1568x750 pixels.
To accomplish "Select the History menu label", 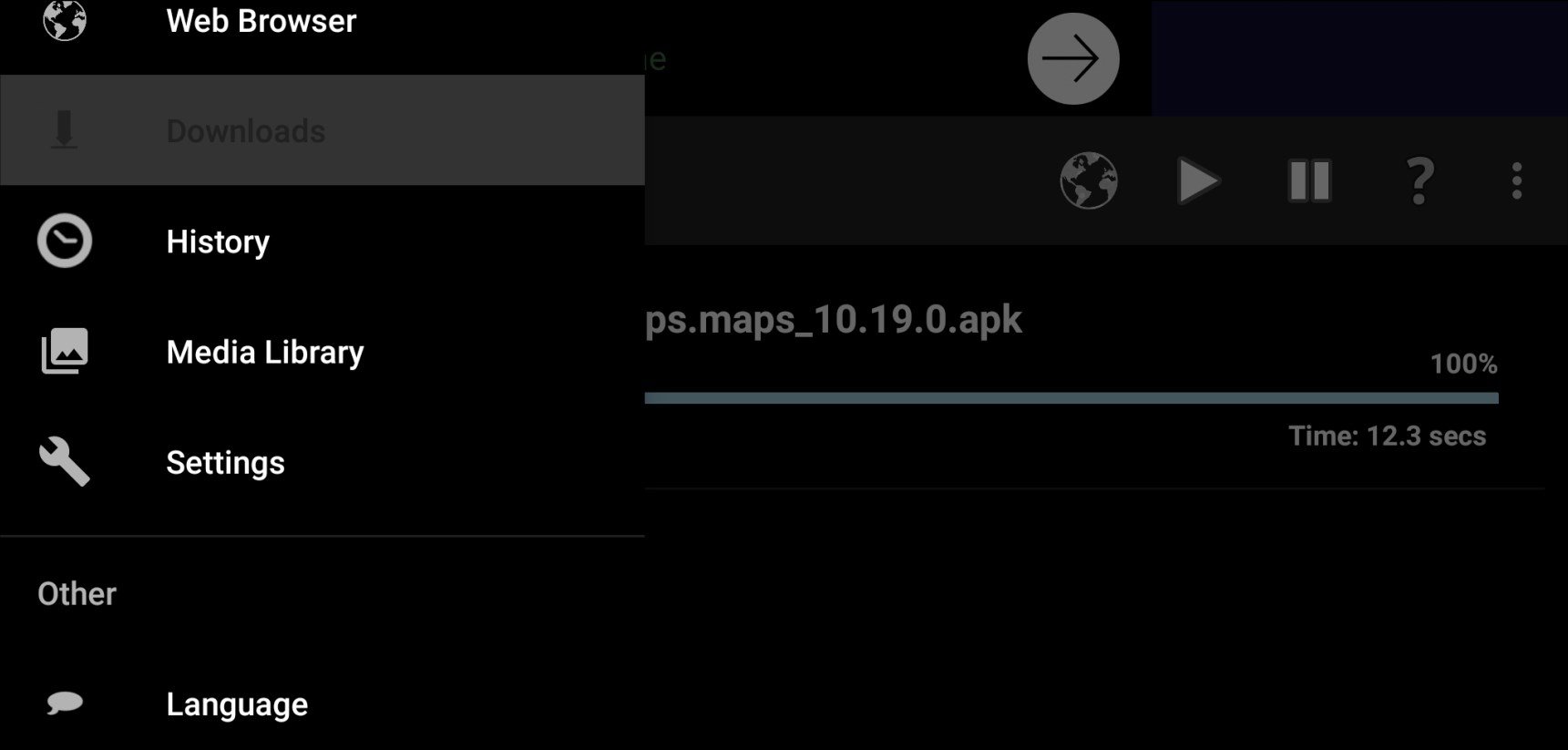I will coord(218,241).
